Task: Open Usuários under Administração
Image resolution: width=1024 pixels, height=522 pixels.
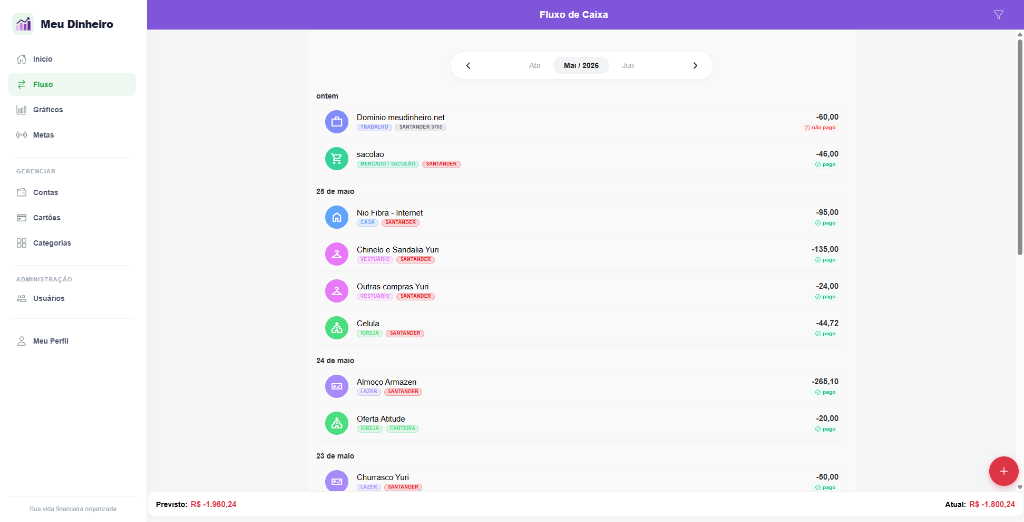Action: coord(72,299)
